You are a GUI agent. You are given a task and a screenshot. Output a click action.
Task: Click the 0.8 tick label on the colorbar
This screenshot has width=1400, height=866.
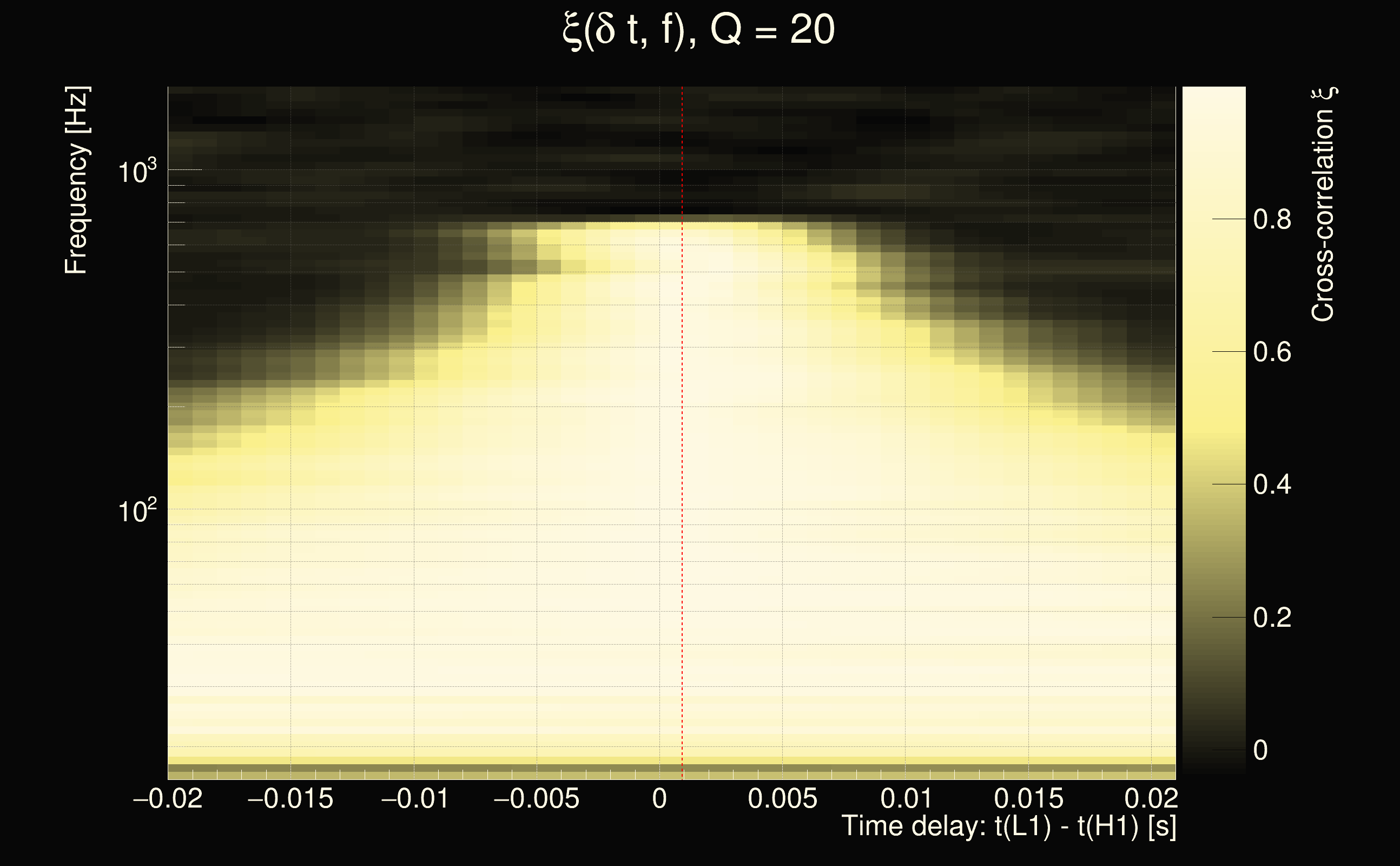point(1272,219)
